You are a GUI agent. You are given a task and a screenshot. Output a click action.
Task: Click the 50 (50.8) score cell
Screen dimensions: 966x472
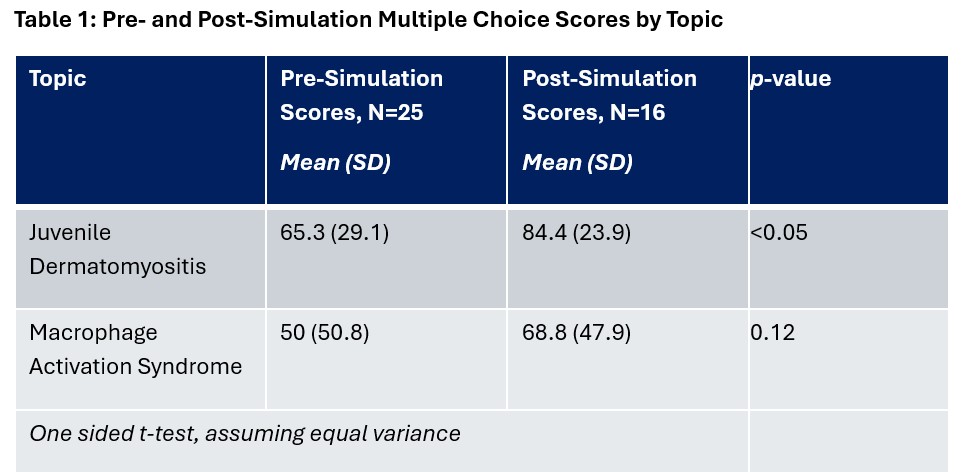pyautogui.click(x=324, y=333)
